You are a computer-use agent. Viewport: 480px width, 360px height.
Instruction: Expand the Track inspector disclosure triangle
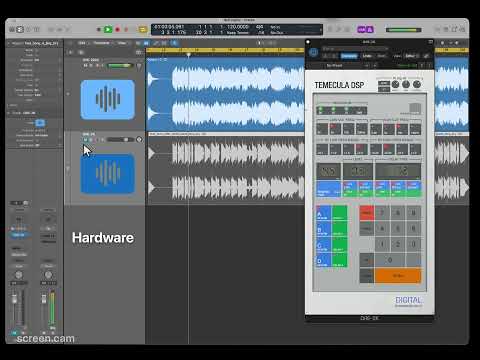point(9,113)
